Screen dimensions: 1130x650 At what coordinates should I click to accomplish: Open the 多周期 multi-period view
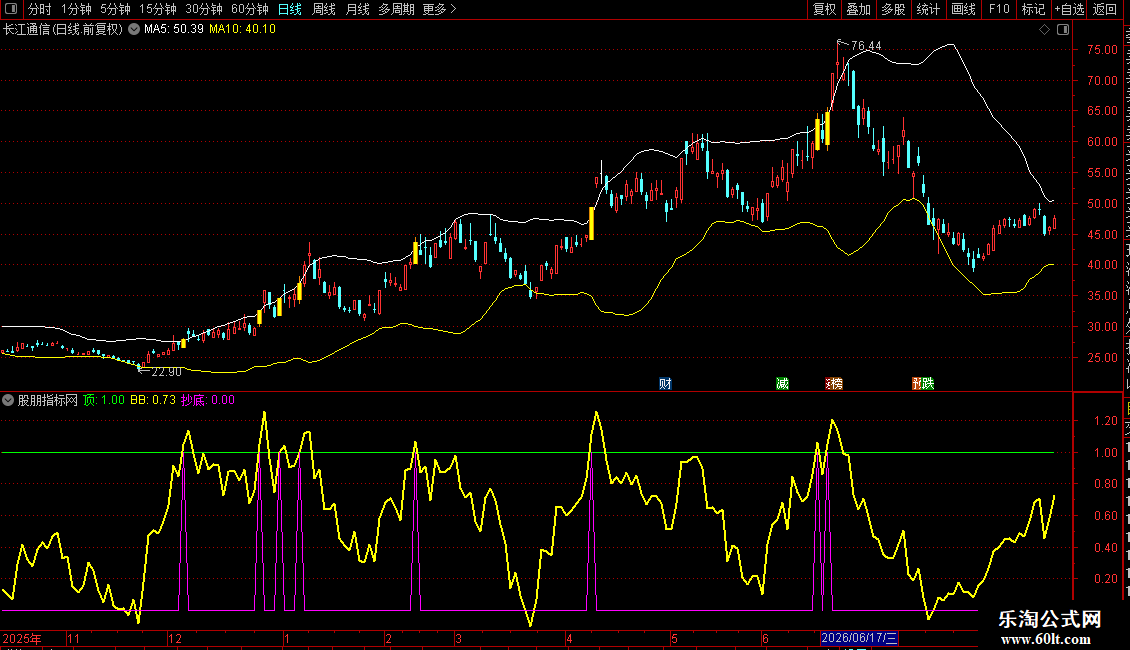(396, 9)
